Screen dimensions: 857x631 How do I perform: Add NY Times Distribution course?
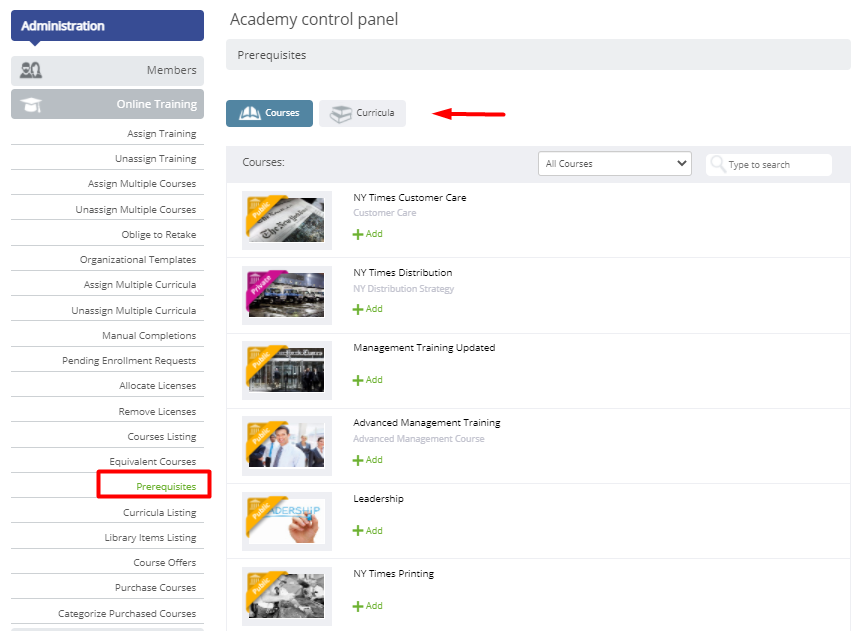368,309
